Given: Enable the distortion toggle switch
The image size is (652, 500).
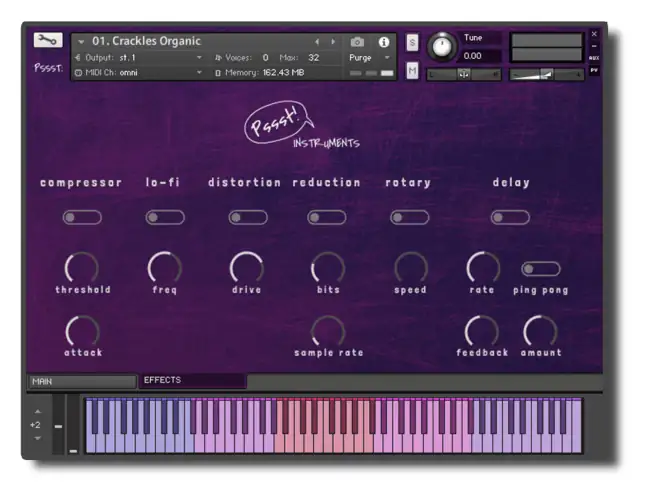Looking at the screenshot, I should click(248, 218).
